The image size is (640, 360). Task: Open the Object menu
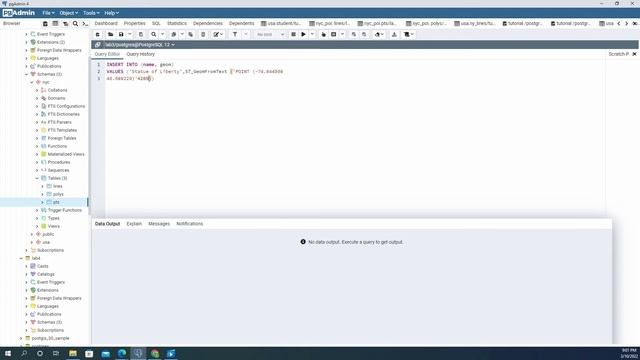coord(68,13)
